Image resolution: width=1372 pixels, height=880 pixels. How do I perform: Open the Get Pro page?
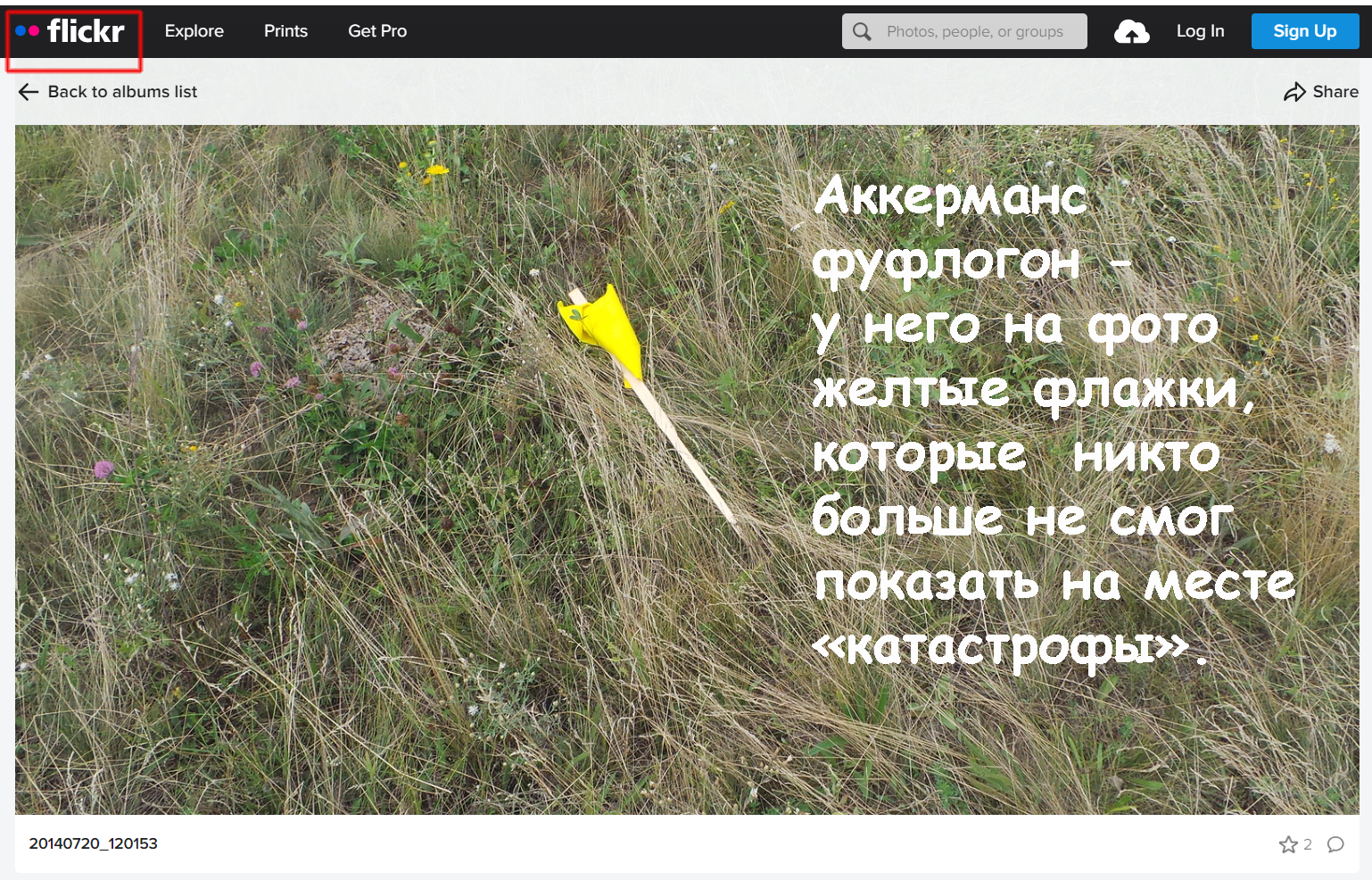pos(377,31)
